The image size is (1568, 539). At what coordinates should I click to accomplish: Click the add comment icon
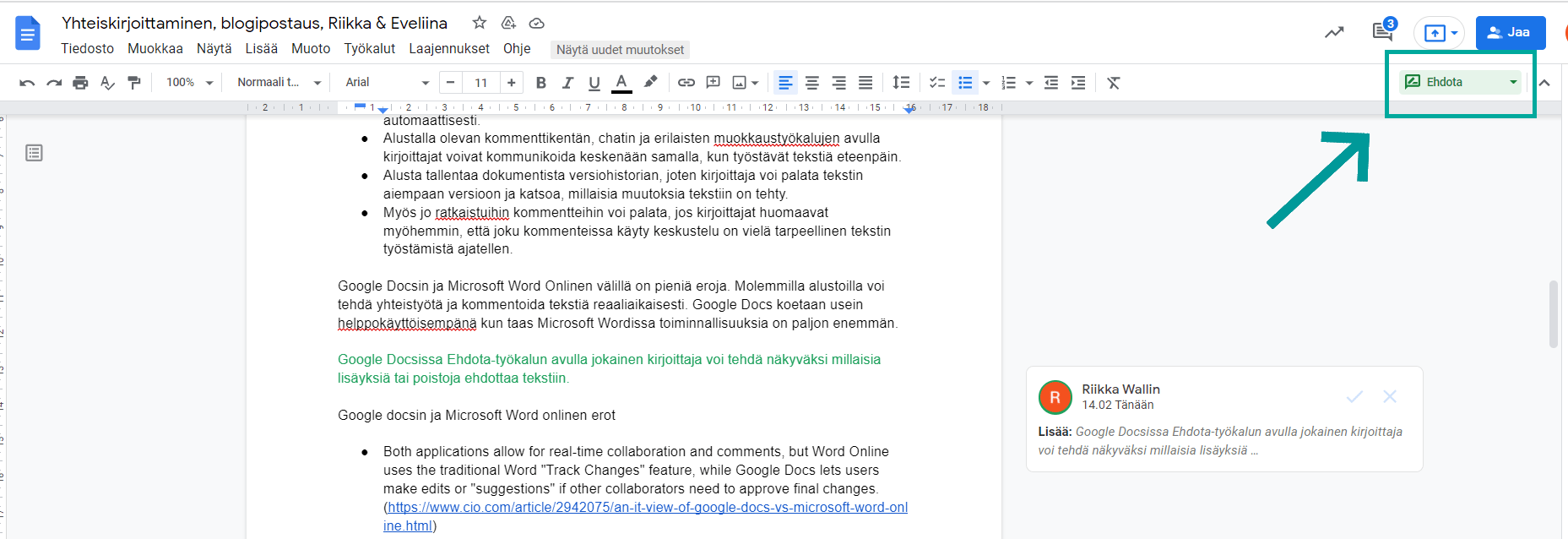click(x=713, y=83)
